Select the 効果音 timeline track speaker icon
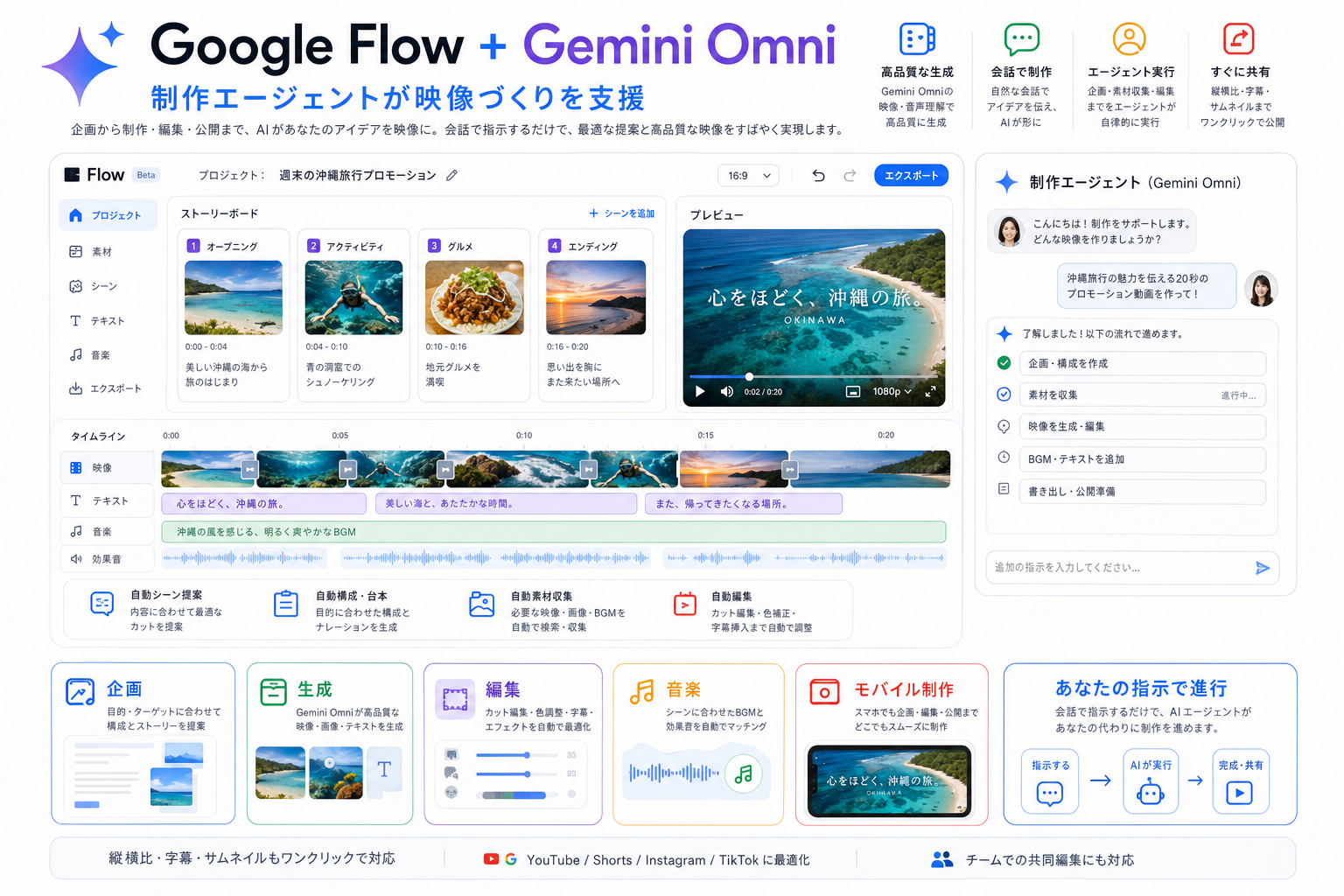Image resolution: width=1344 pixels, height=896 pixels. [x=76, y=559]
